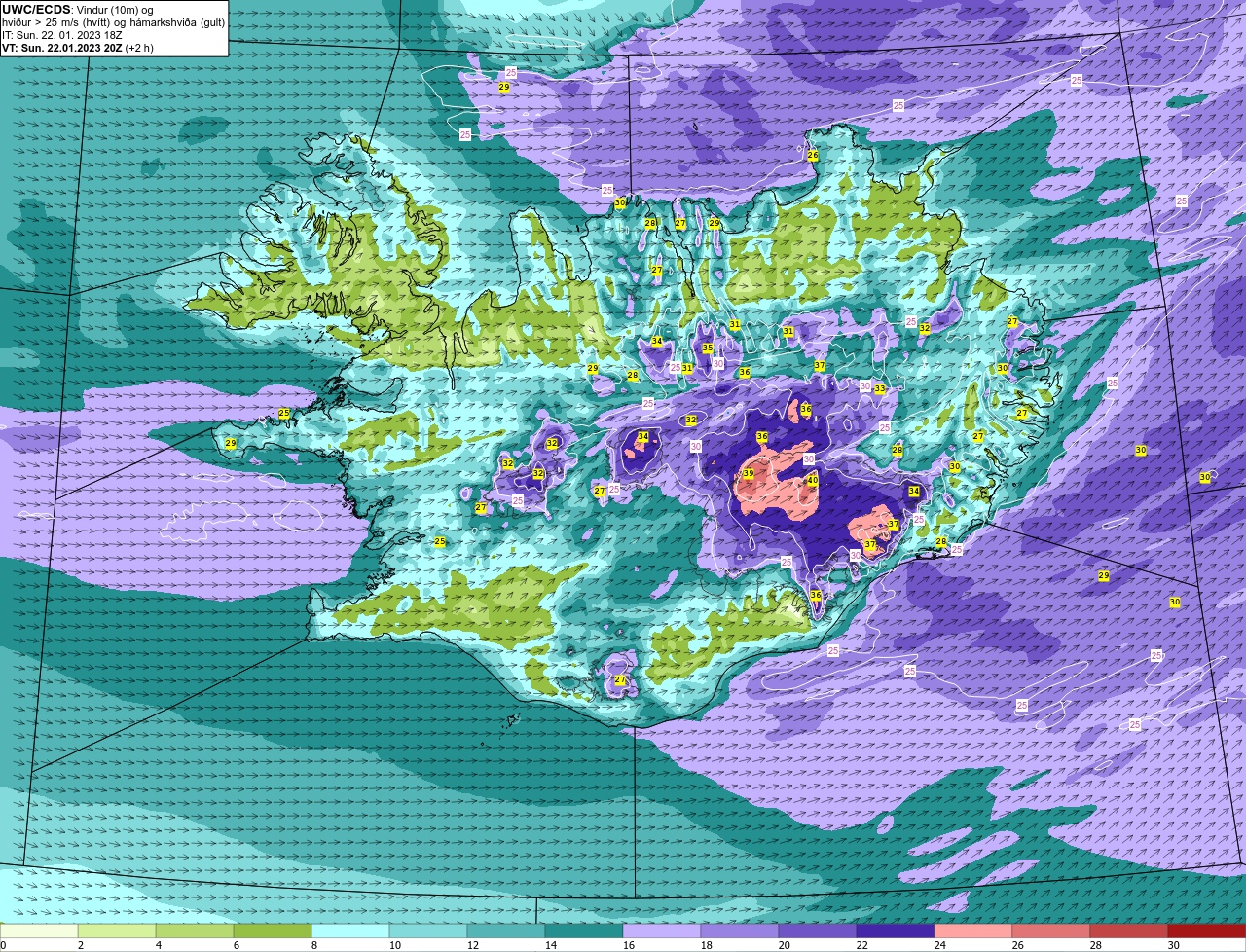The width and height of the screenshot is (1246, 952).
Task: Click the colorbar tick label '16'
Action: click(629, 945)
